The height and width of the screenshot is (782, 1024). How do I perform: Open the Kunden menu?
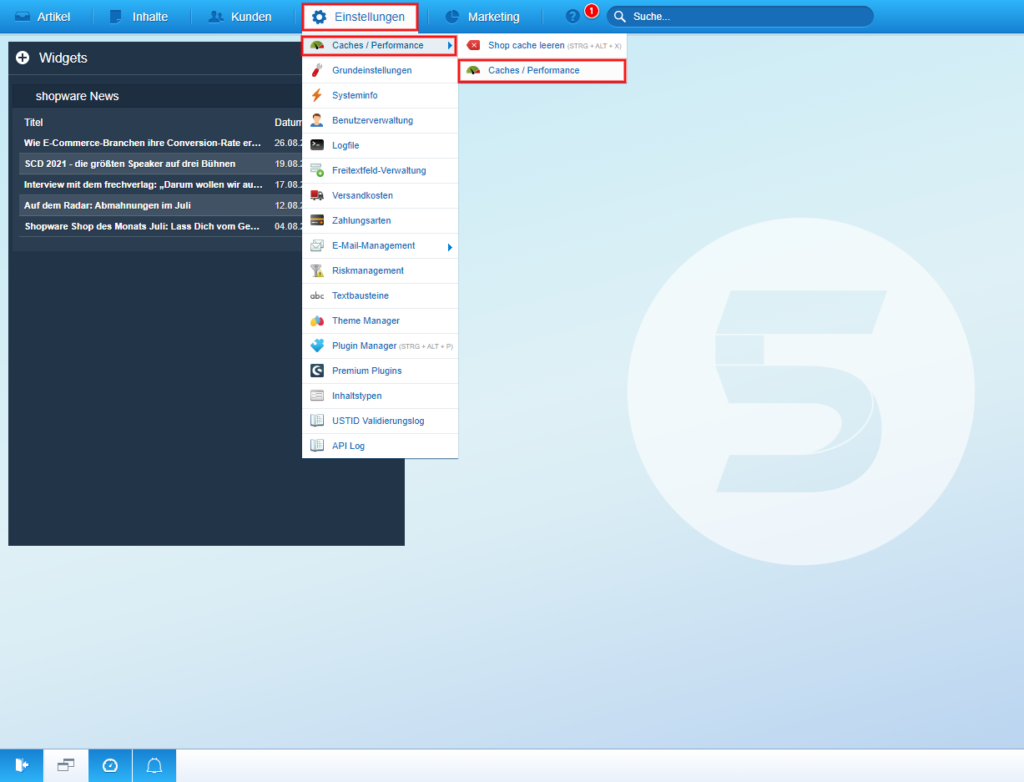pos(240,17)
